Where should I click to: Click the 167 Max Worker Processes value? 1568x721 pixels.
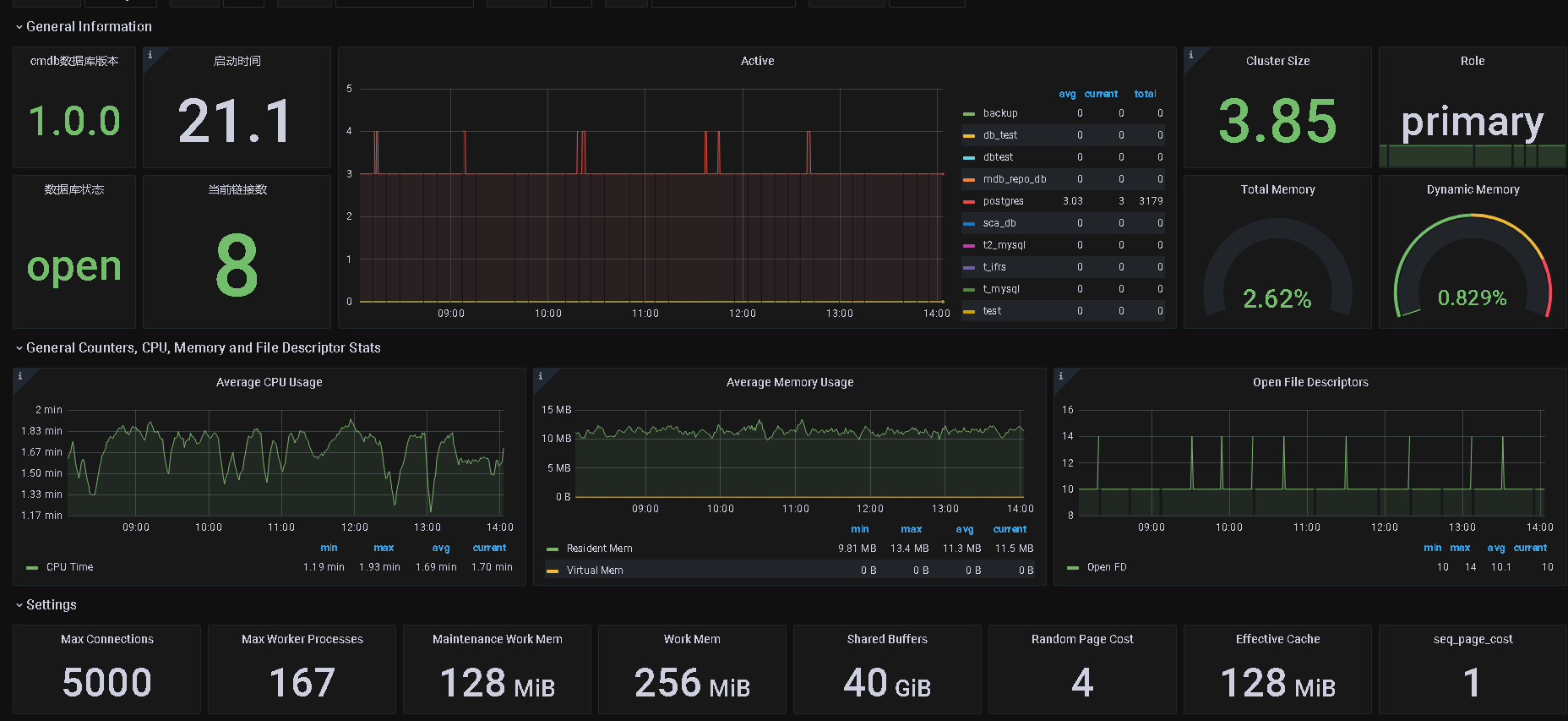click(x=302, y=682)
